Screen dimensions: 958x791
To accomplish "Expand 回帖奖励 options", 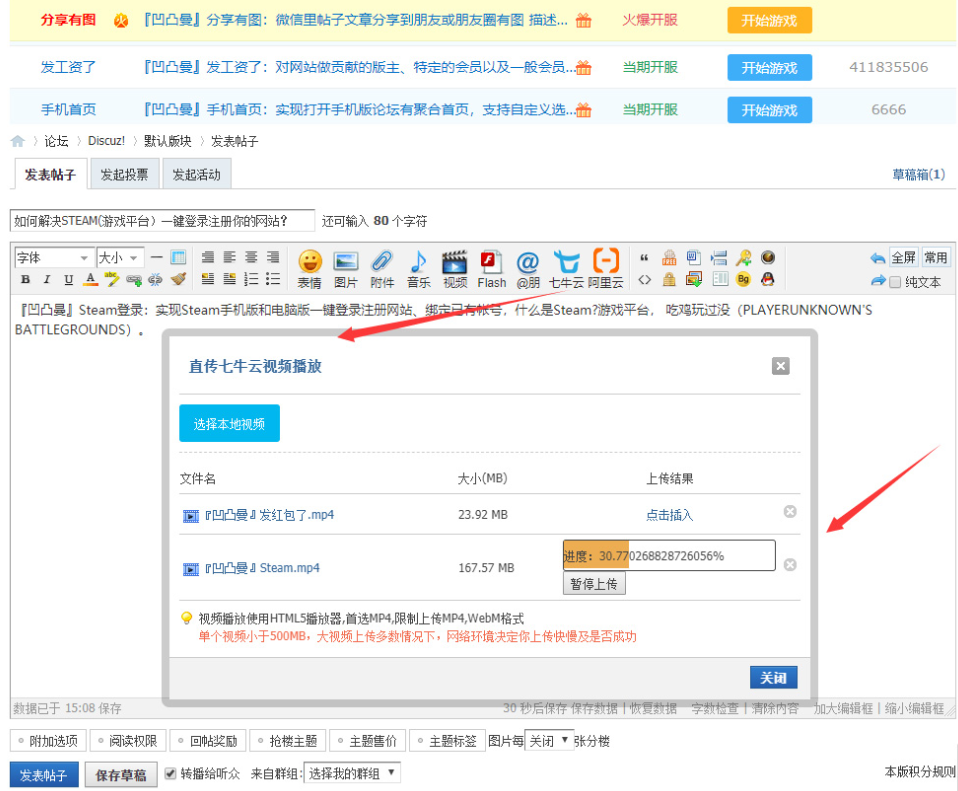I will point(208,741).
